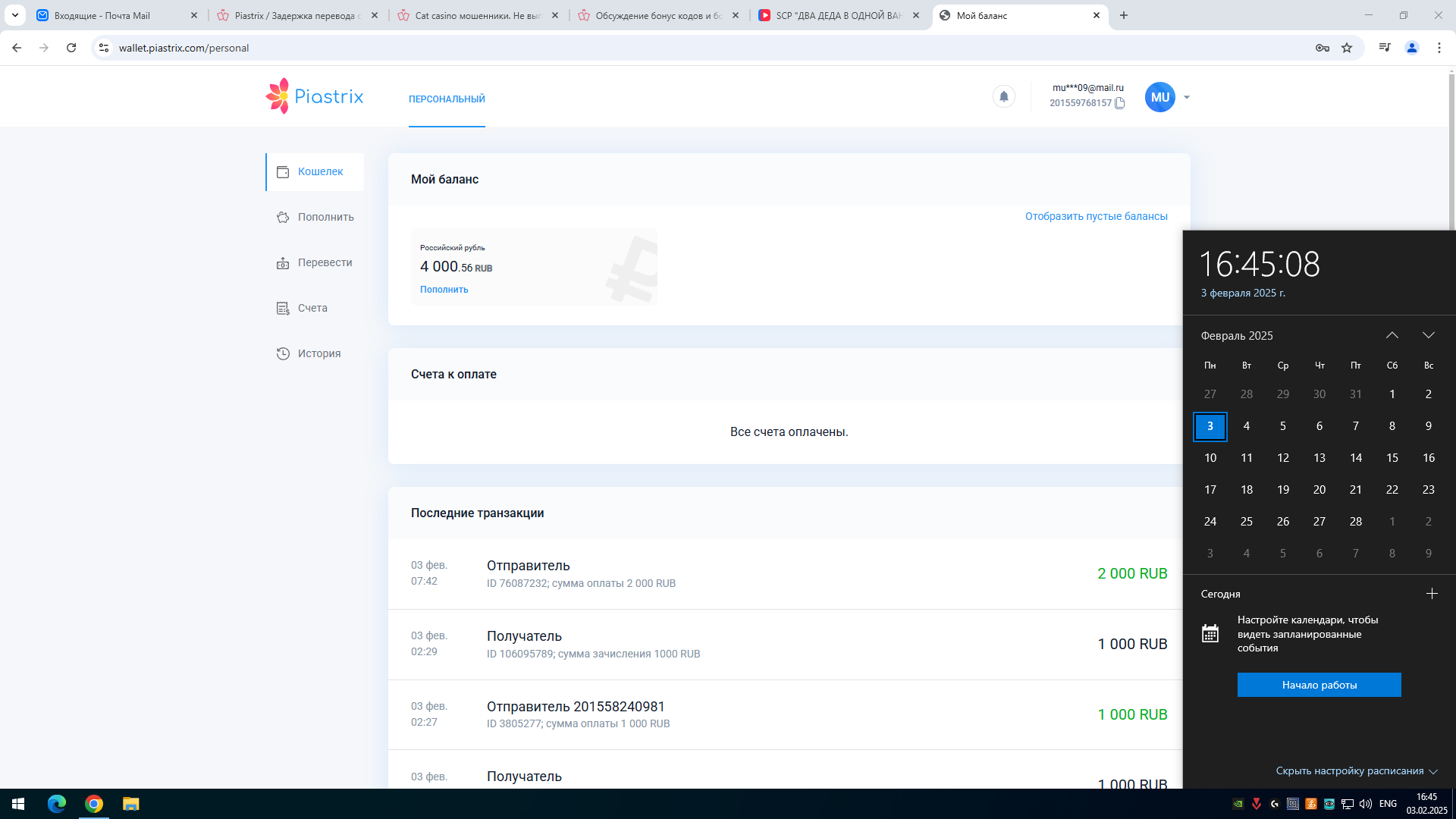Go to previous month in calendar
Viewport: 1456px width, 819px height.
[1392, 335]
